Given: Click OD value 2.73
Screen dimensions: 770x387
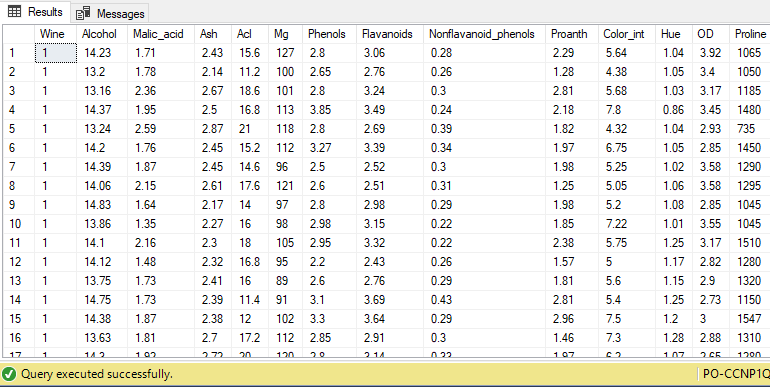Looking at the screenshot, I should click(710, 300).
